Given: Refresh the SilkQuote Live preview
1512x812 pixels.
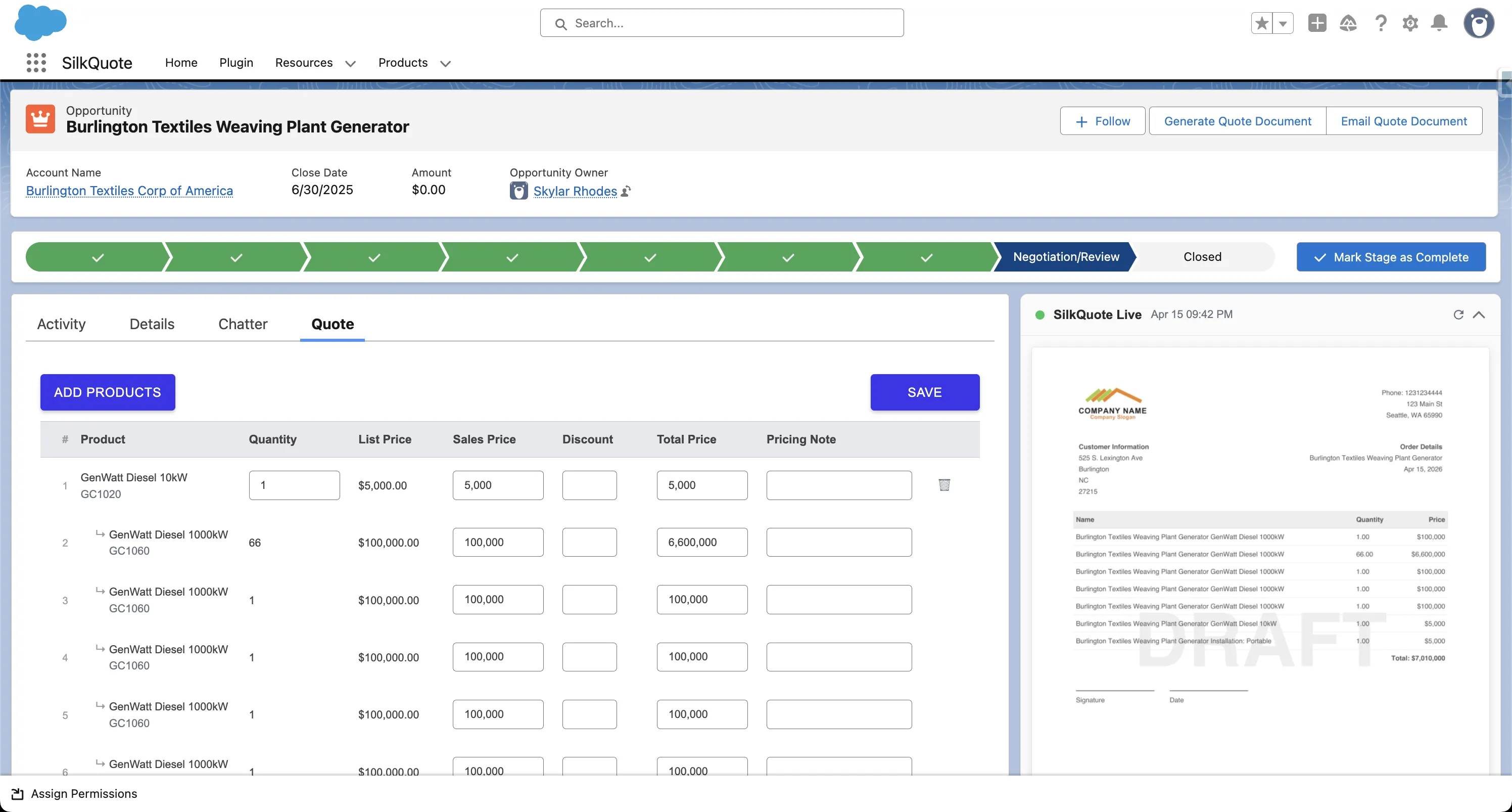Looking at the screenshot, I should pyautogui.click(x=1458, y=314).
